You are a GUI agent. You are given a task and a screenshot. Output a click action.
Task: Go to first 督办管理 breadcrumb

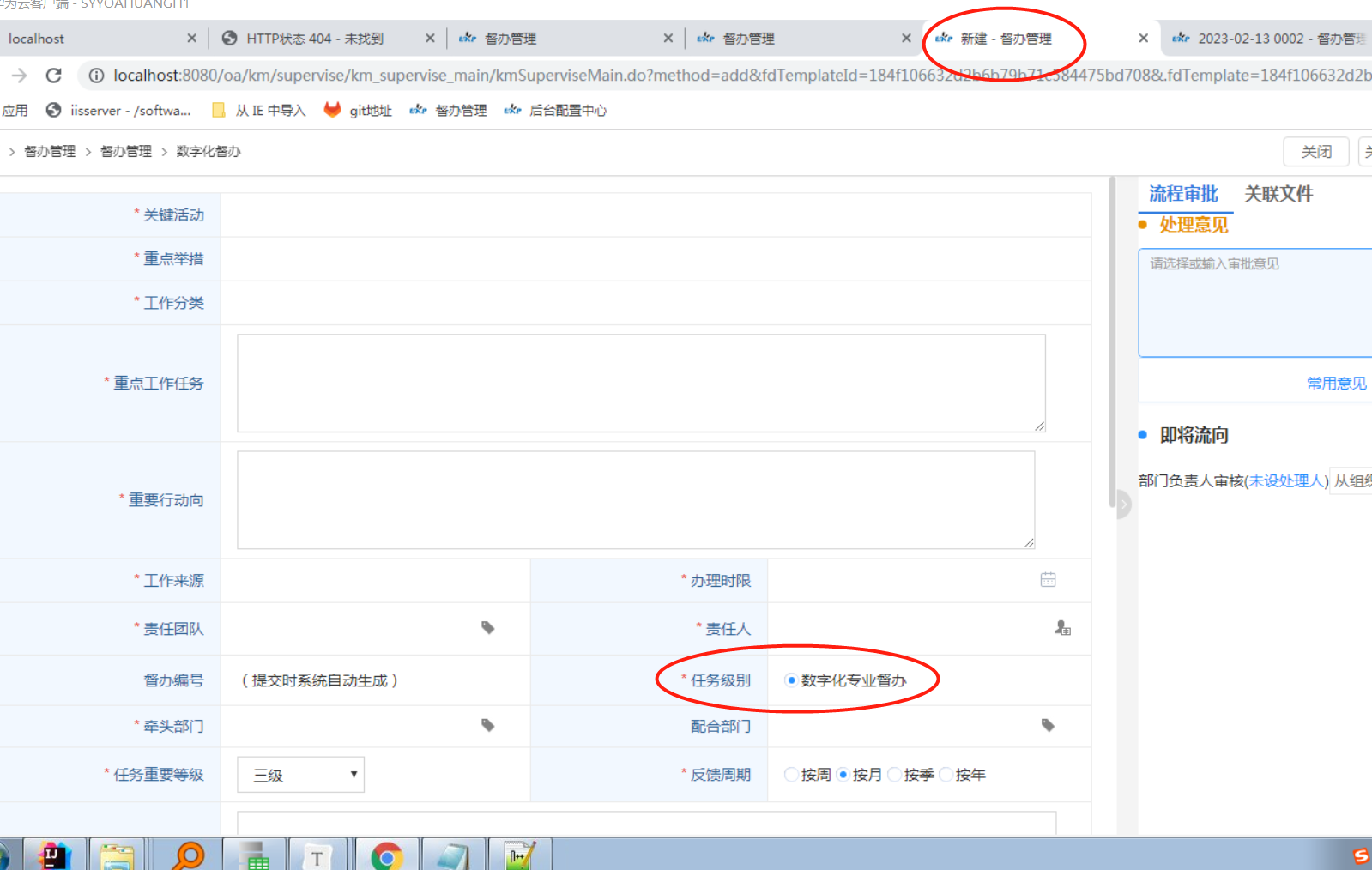tap(50, 152)
